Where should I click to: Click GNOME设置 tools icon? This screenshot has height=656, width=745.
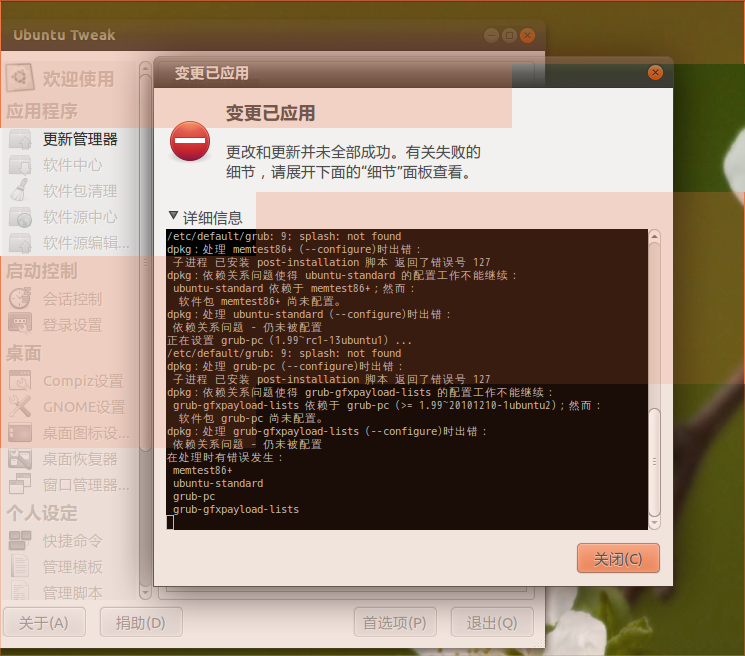point(20,407)
